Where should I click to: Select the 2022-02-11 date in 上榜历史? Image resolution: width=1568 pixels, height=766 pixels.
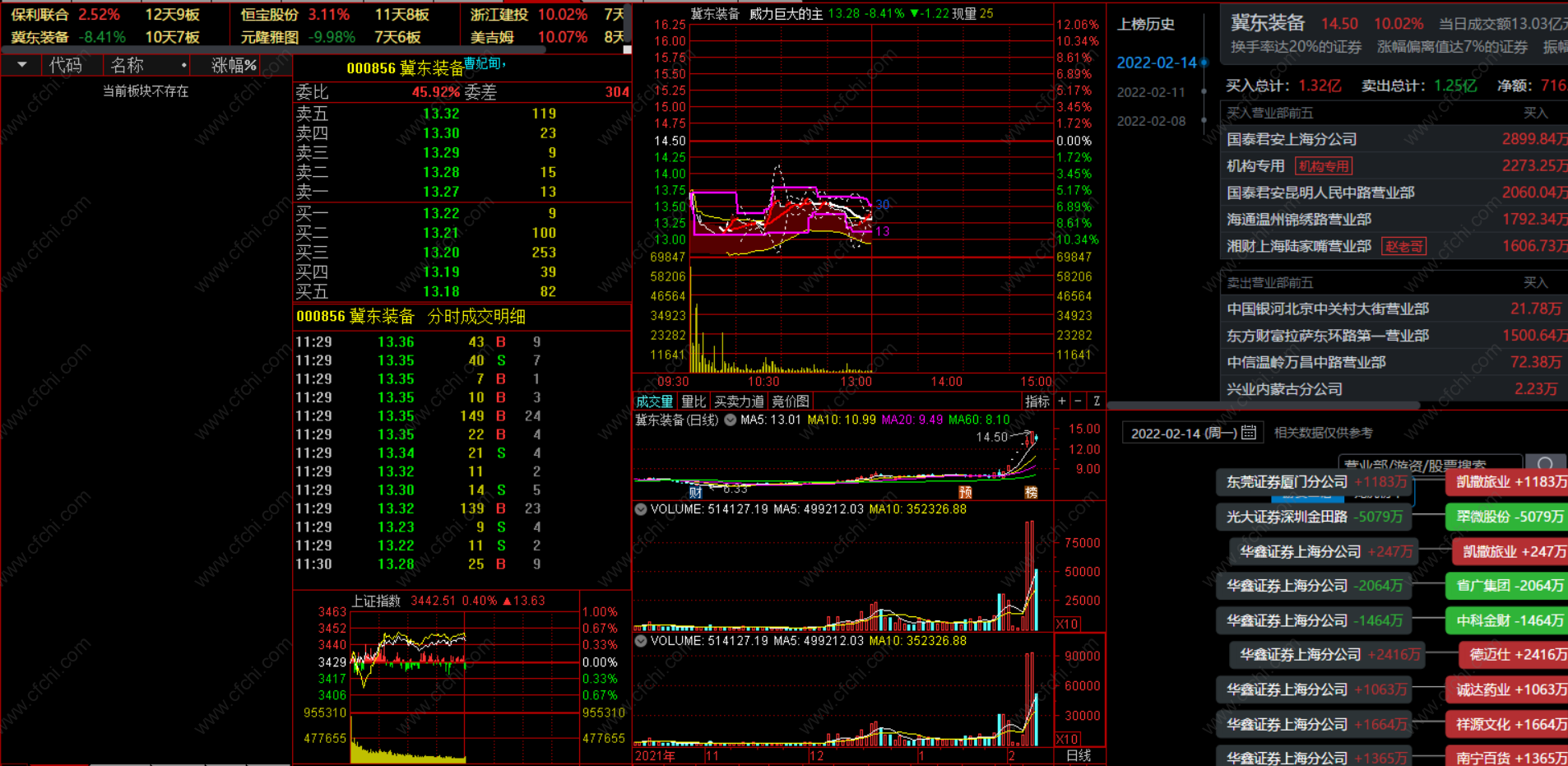pyautogui.click(x=1151, y=92)
